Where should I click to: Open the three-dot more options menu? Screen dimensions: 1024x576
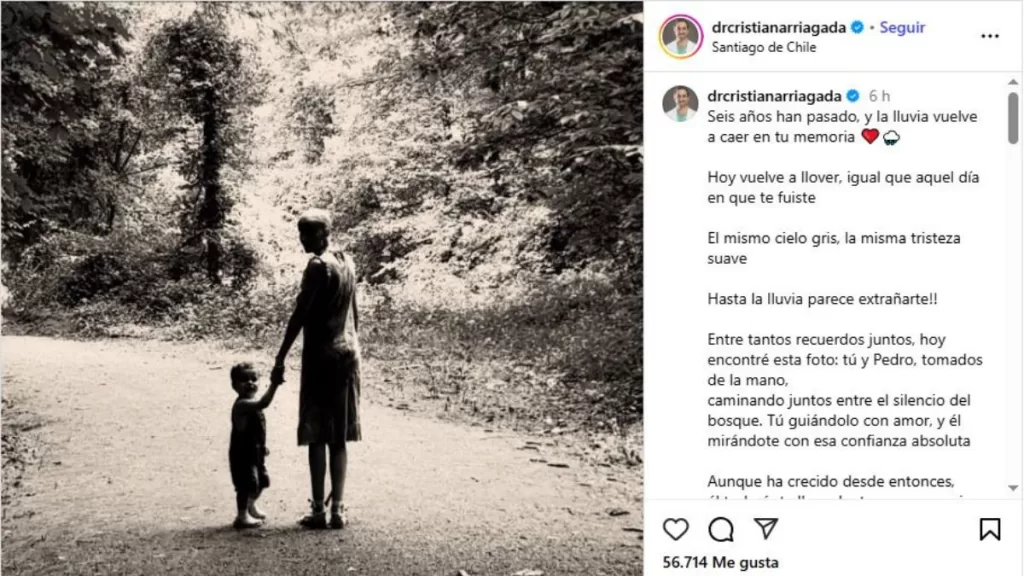(x=990, y=36)
